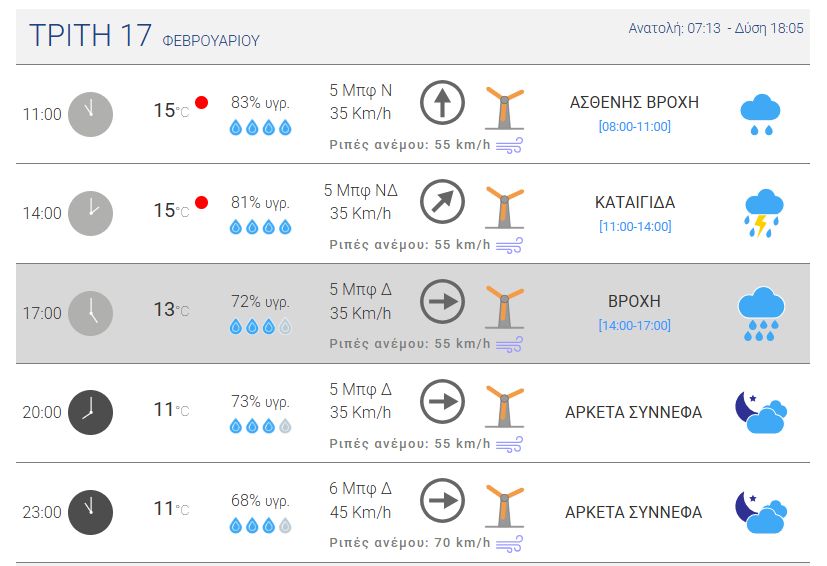827x566 pixels.
Task: Click the wind gust icon at 23:00
Action: [510, 543]
